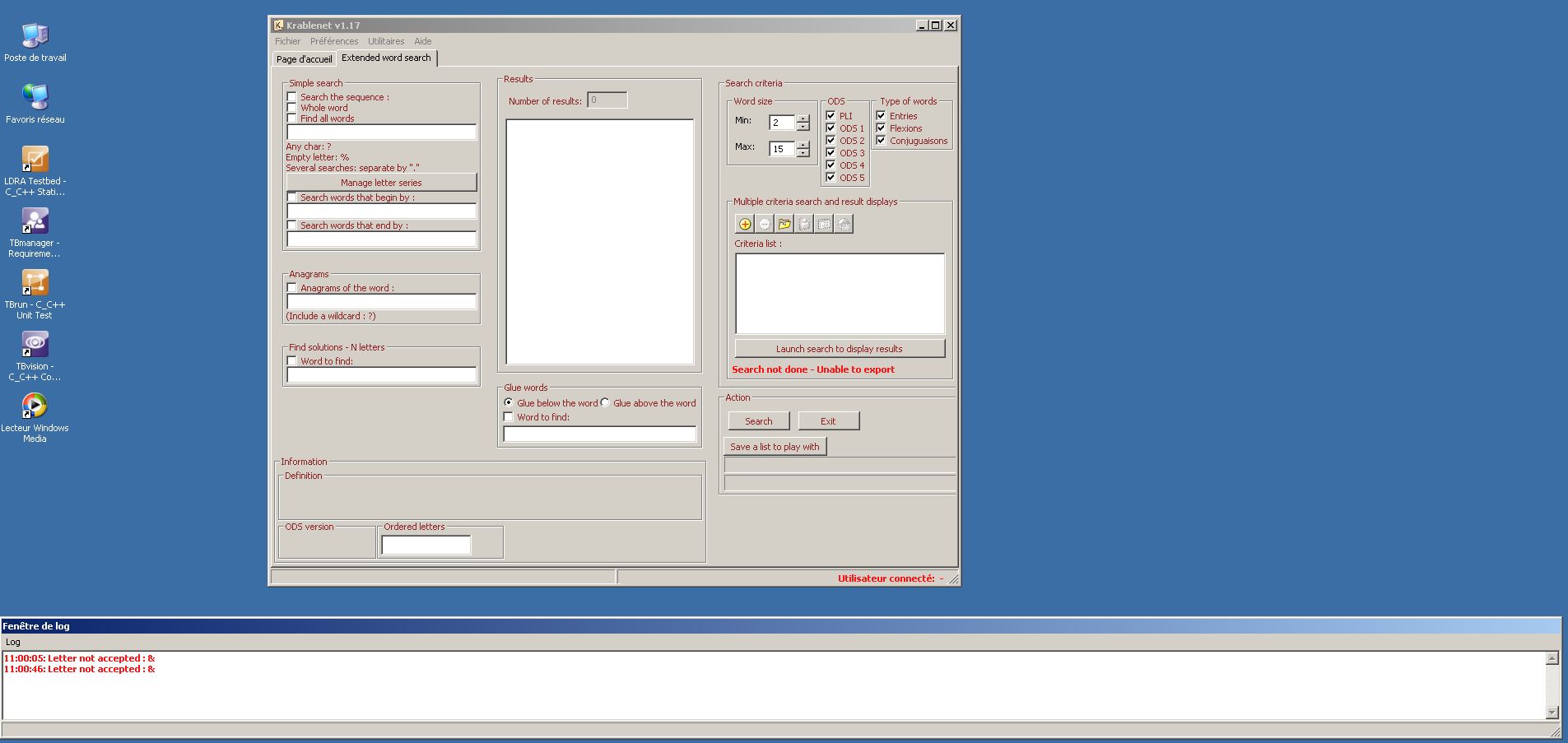Click the Min word size value field
The width and height of the screenshot is (1568, 743).
click(x=782, y=123)
